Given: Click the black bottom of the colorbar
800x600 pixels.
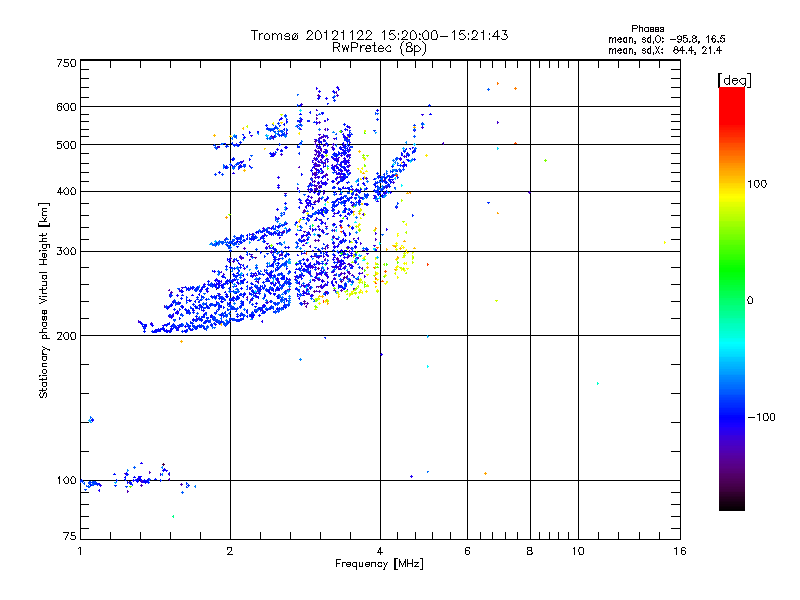Looking at the screenshot, I should point(732,503).
